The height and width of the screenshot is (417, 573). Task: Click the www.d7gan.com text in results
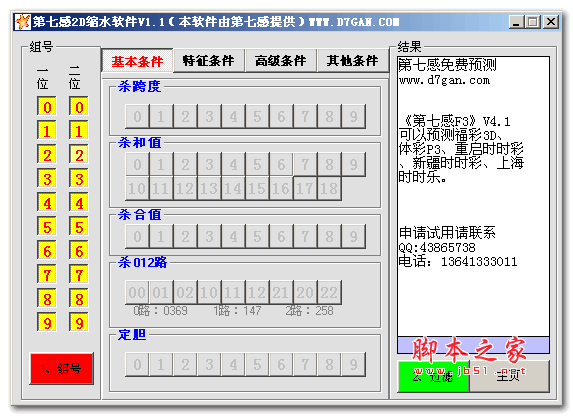pos(444,80)
